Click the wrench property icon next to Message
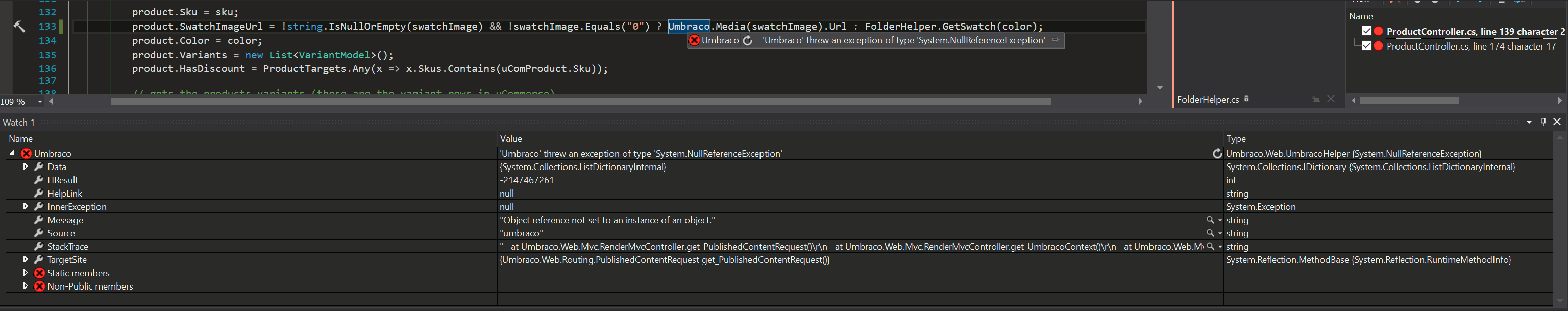Screen dimensions: 1568x311 [x=39, y=220]
